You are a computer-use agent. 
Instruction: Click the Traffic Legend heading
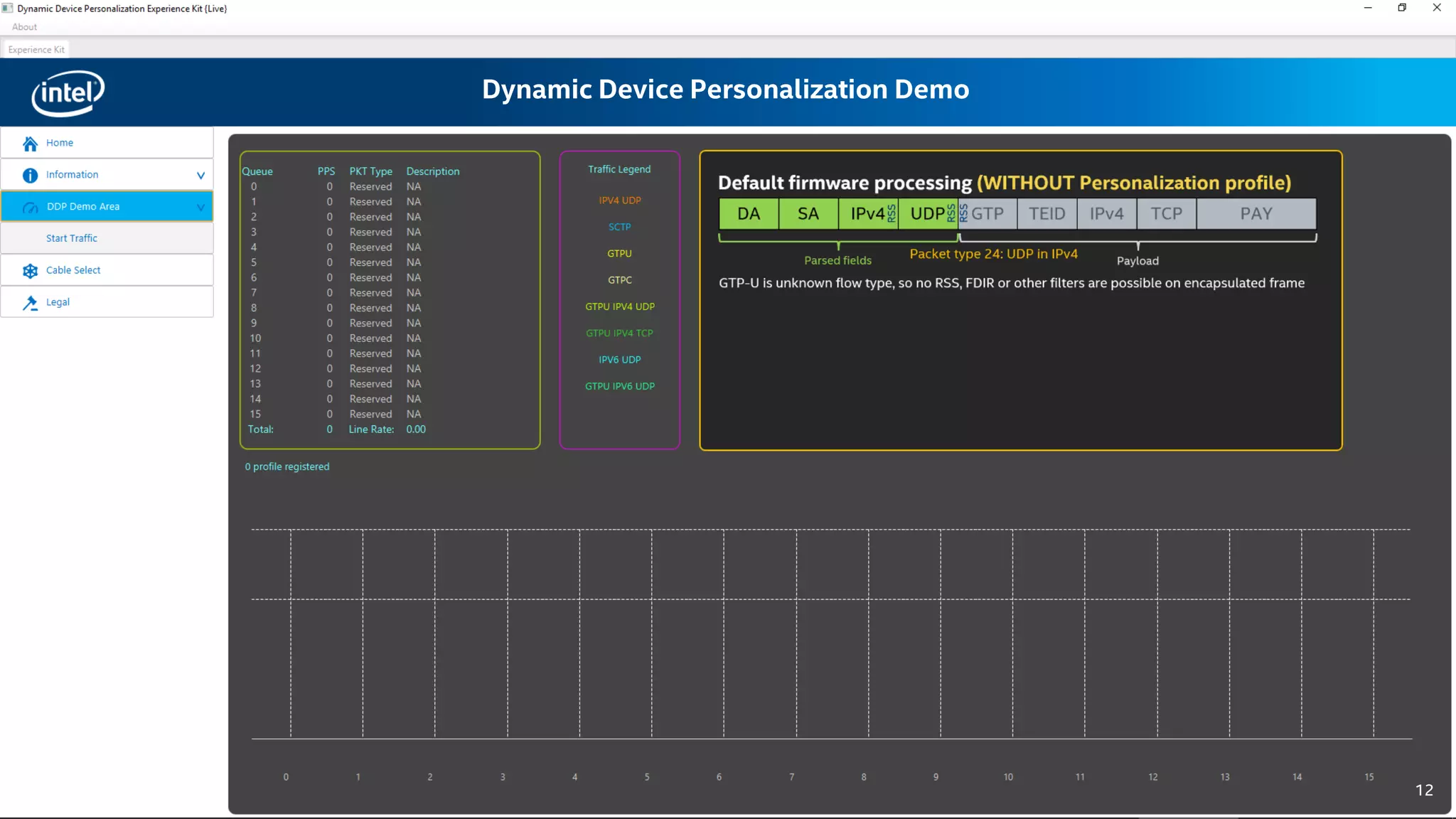coord(619,169)
